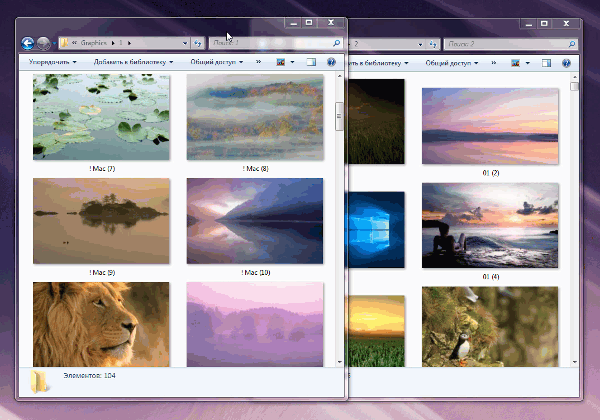600x420 pixels.
Task: Maximize the back Explorer window
Action: pos(544,24)
